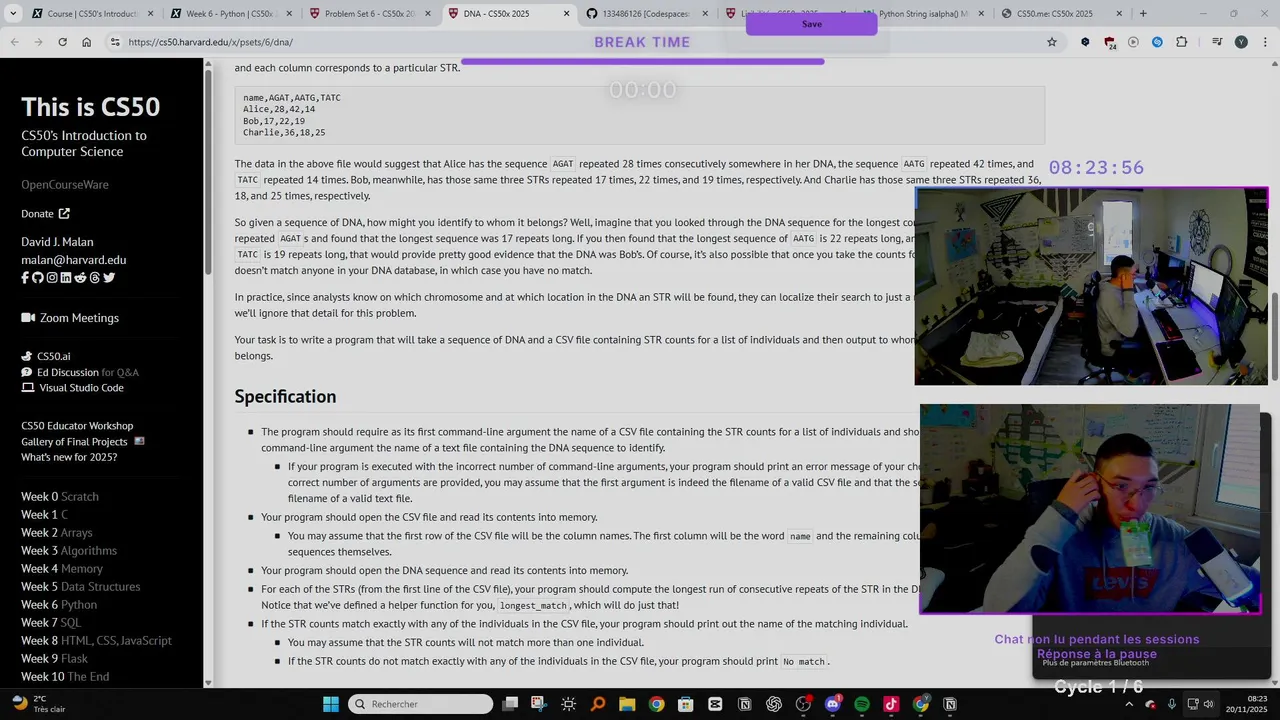Open the CS50.ai link
Viewport: 1280px width, 720px height.
point(46,356)
